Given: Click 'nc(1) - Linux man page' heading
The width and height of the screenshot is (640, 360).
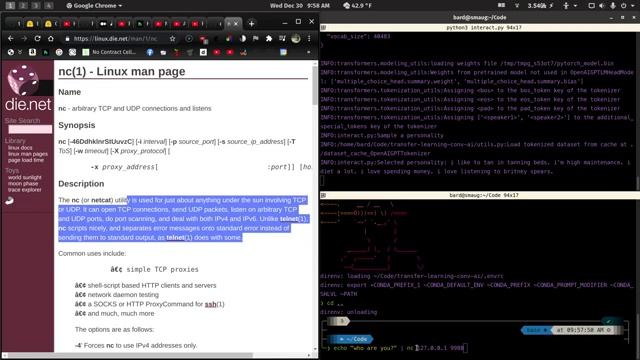Looking at the screenshot, I should 122,71.
